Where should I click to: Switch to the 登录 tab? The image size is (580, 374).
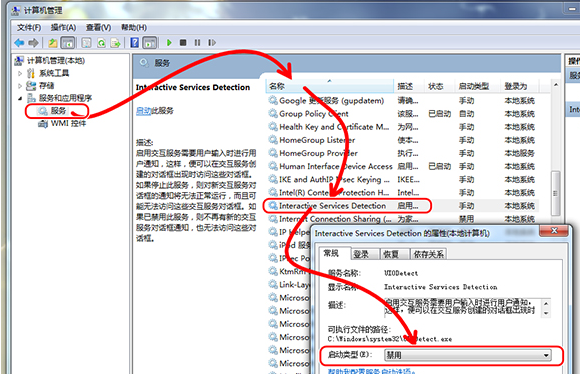point(361,254)
